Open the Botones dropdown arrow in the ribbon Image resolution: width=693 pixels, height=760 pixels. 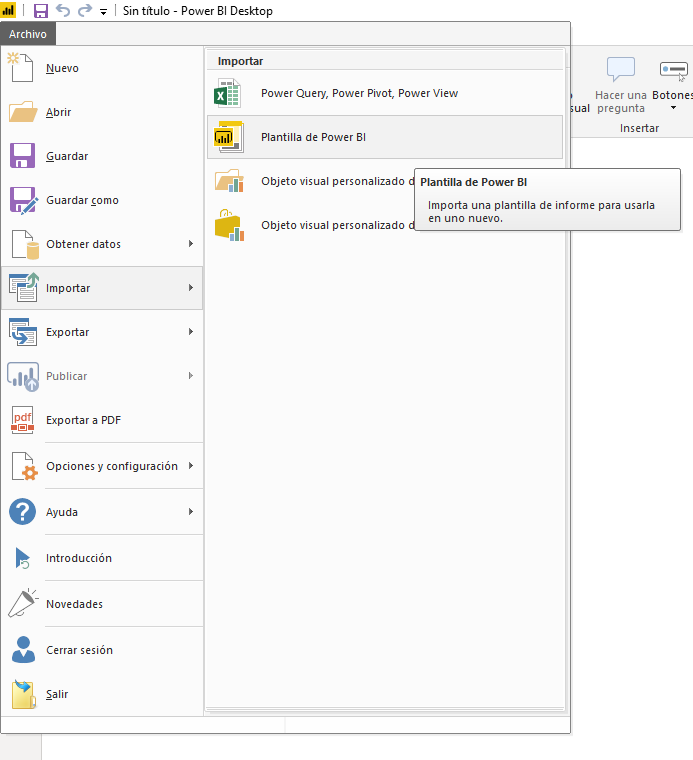[673, 108]
